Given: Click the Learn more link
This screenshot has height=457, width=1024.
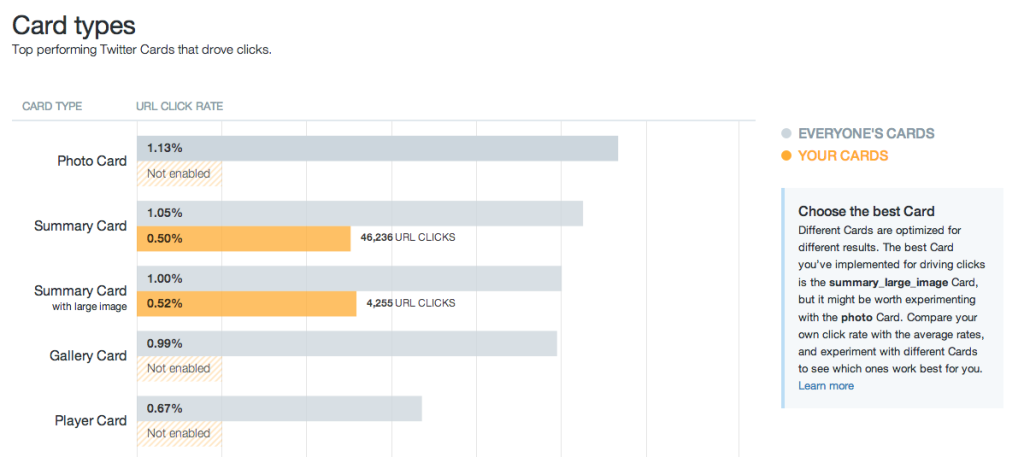Looking at the screenshot, I should coord(825,386).
